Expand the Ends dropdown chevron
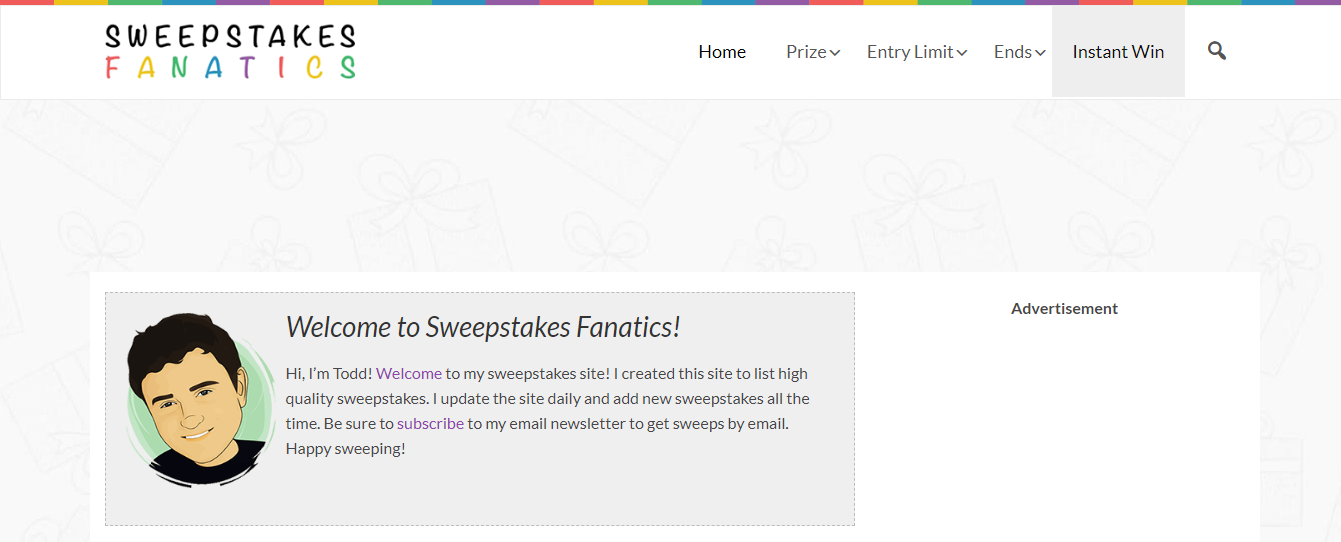 coord(1040,53)
